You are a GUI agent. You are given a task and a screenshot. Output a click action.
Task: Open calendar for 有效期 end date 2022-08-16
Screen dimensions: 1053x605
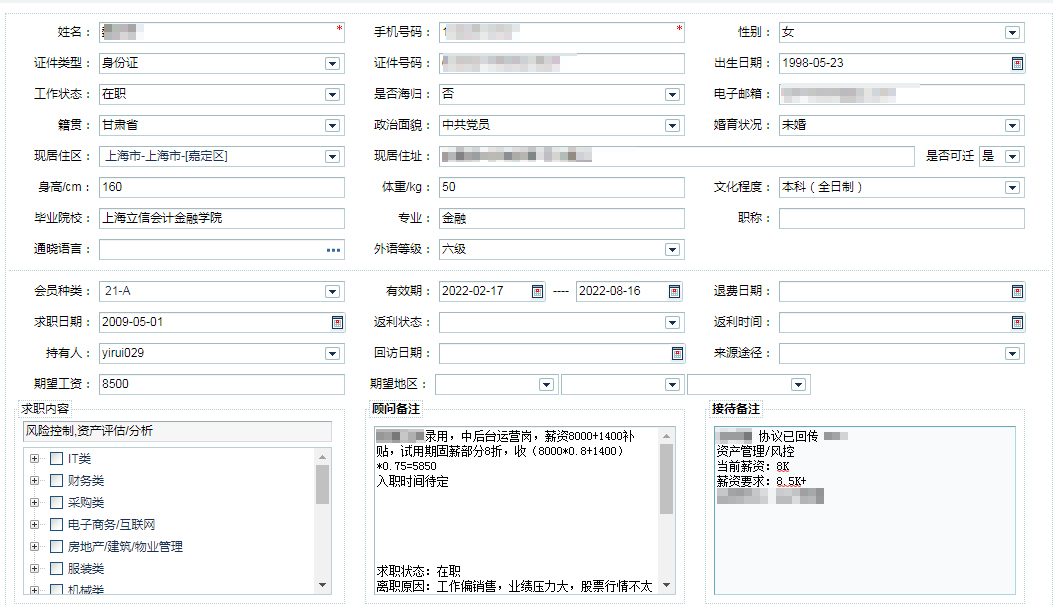[674, 291]
